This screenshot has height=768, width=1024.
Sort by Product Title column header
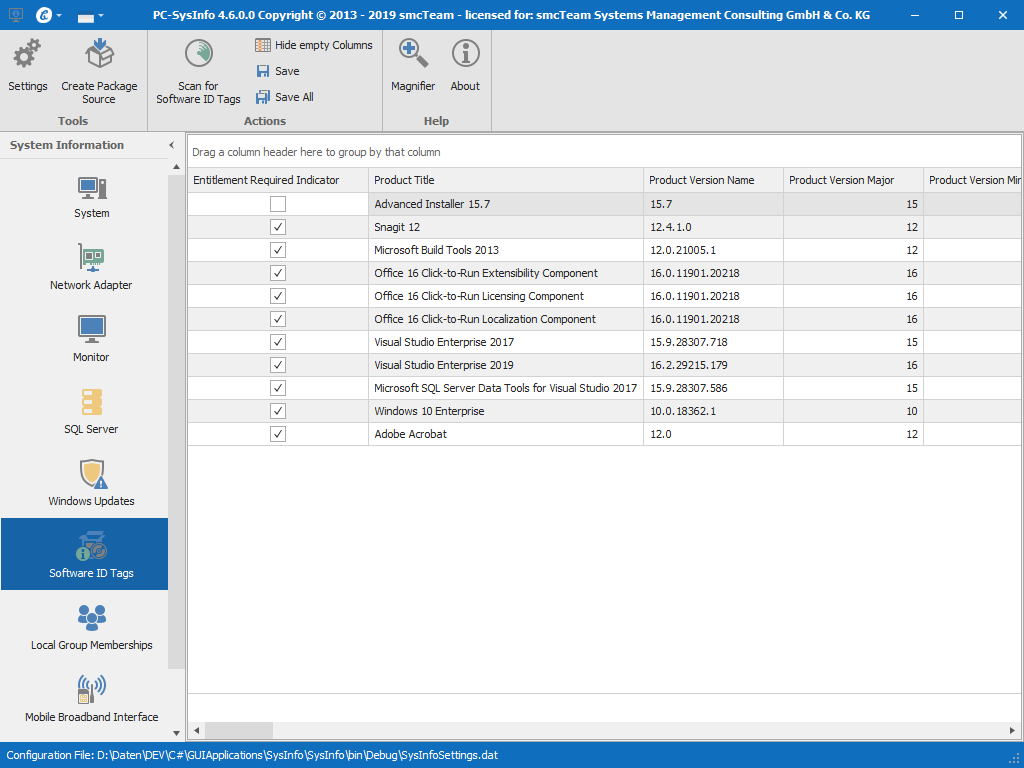[x=505, y=180]
